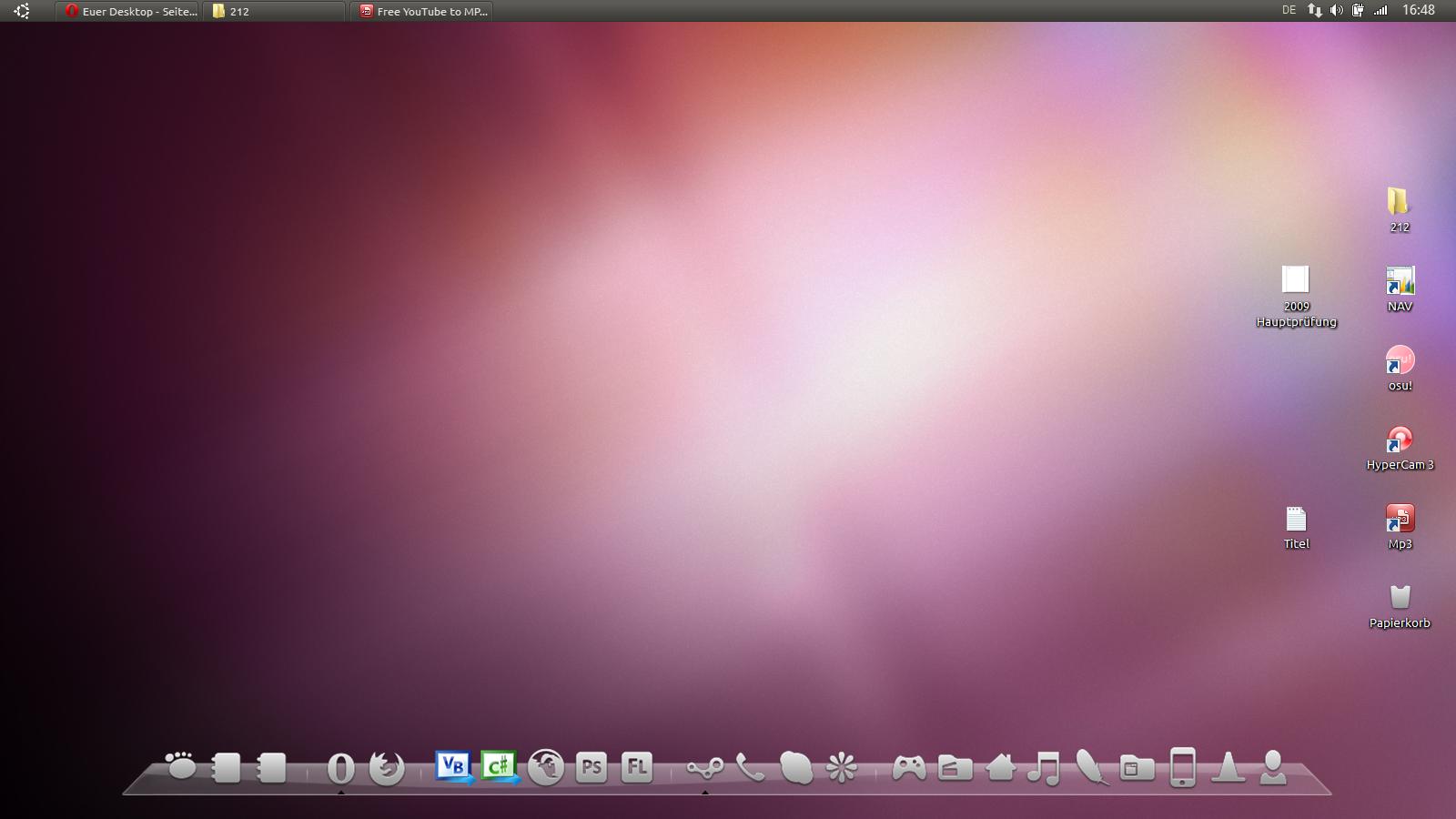
Task: Open the music note dock icon
Action: pos(1044,769)
